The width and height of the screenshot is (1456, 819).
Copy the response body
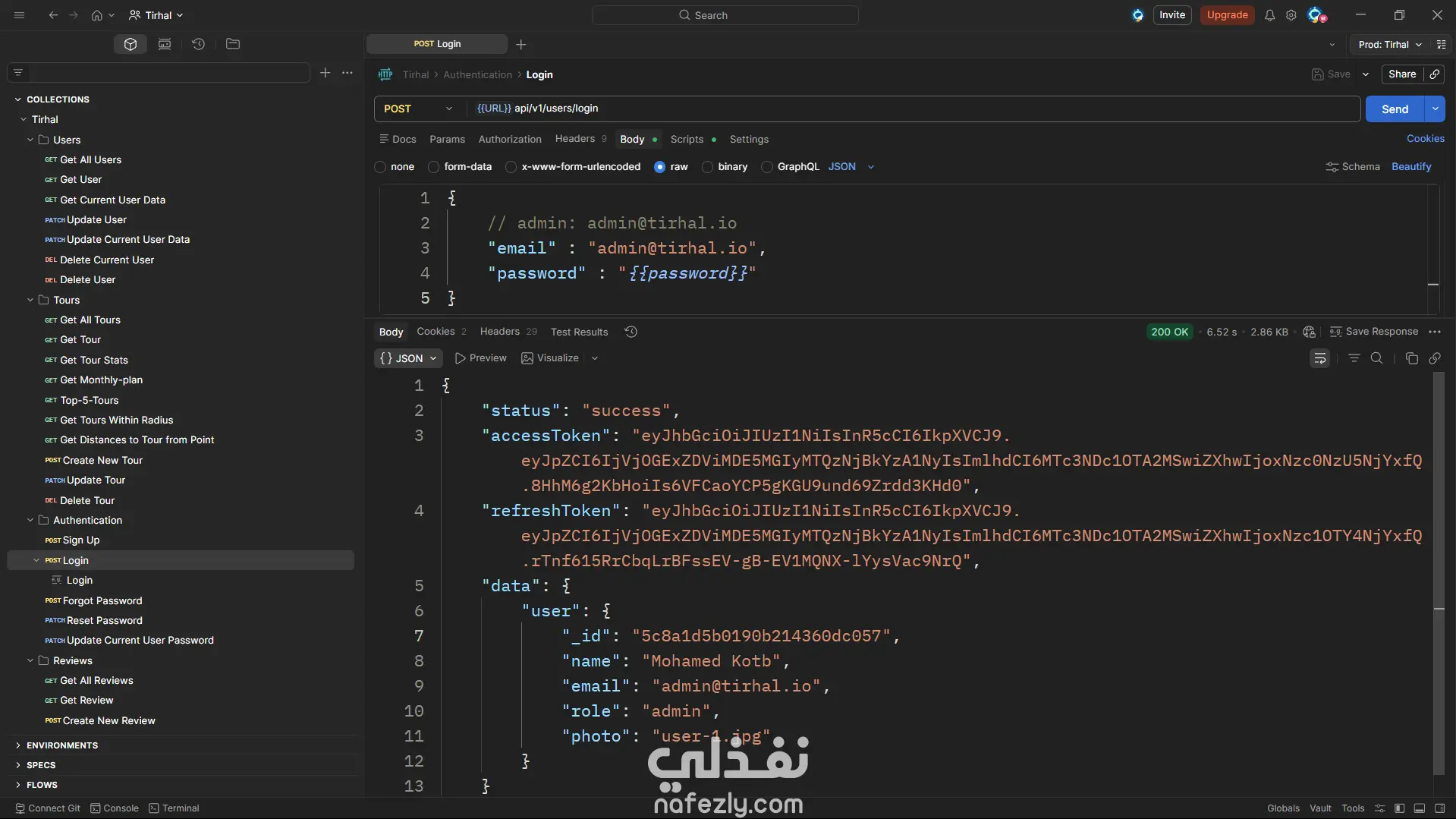coord(1412,358)
